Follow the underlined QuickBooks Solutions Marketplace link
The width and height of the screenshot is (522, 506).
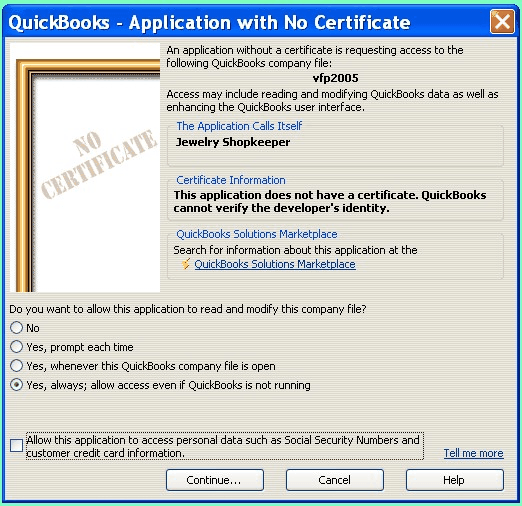click(275, 264)
